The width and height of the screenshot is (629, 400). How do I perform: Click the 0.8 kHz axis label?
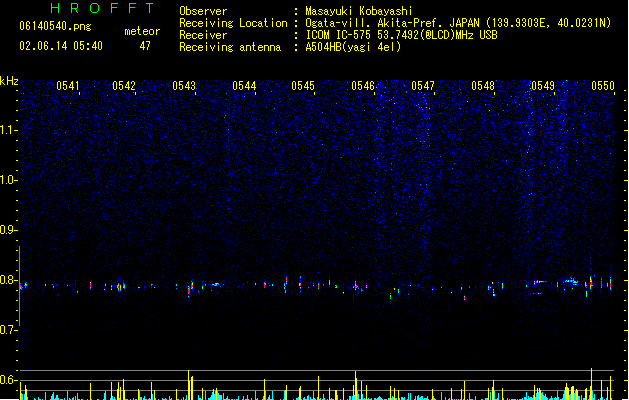click(8, 280)
